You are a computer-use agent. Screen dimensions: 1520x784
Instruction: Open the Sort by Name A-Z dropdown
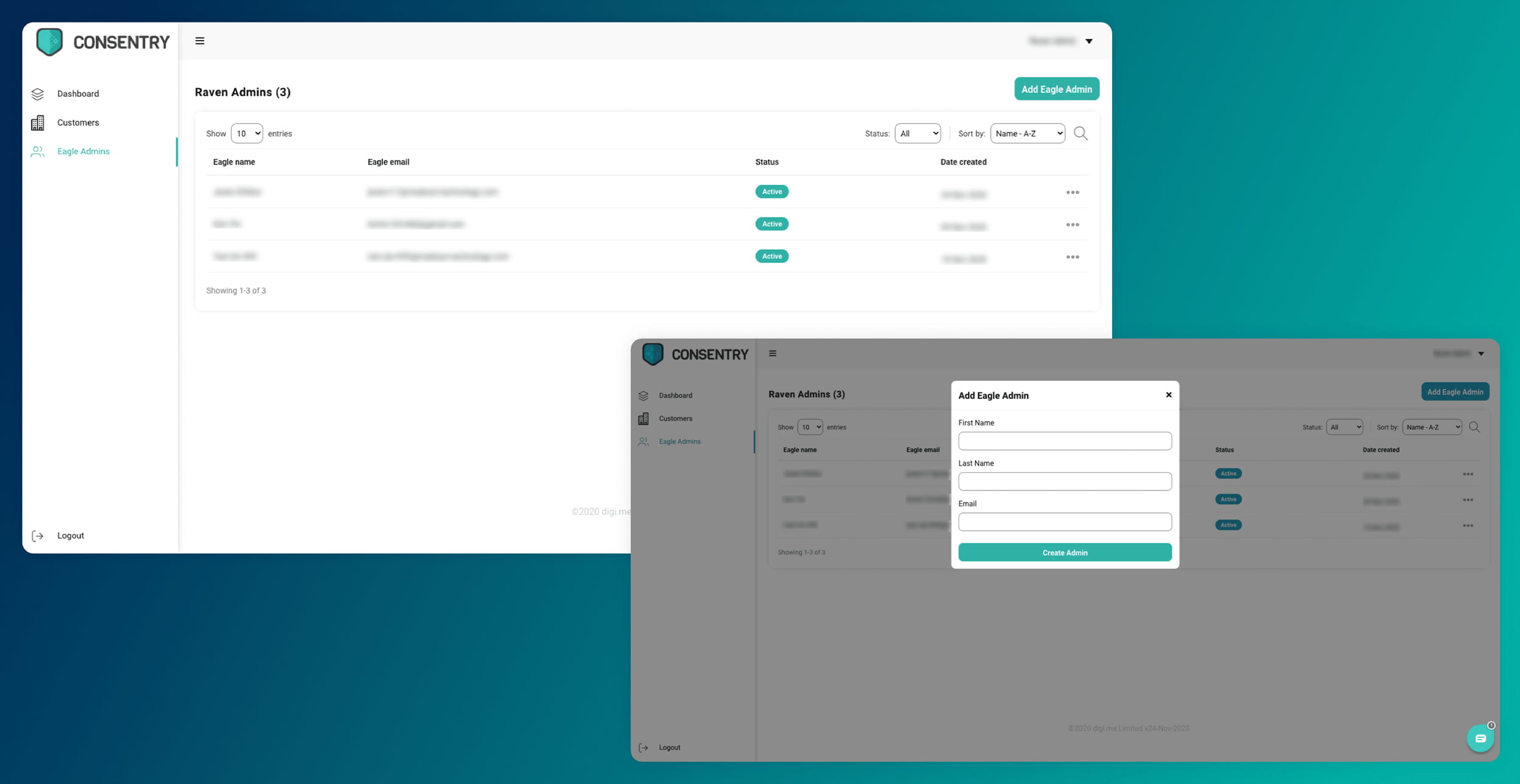pyautogui.click(x=1028, y=134)
